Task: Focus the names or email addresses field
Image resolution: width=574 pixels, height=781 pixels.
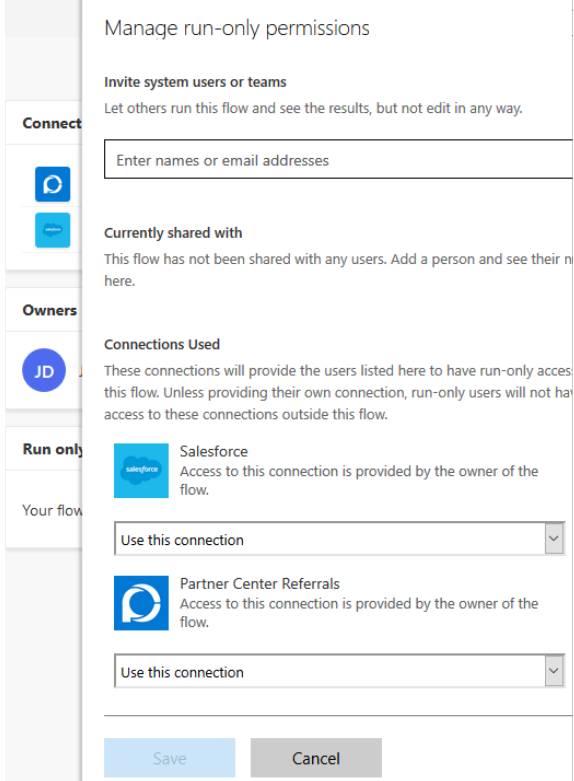Action: 338,159
